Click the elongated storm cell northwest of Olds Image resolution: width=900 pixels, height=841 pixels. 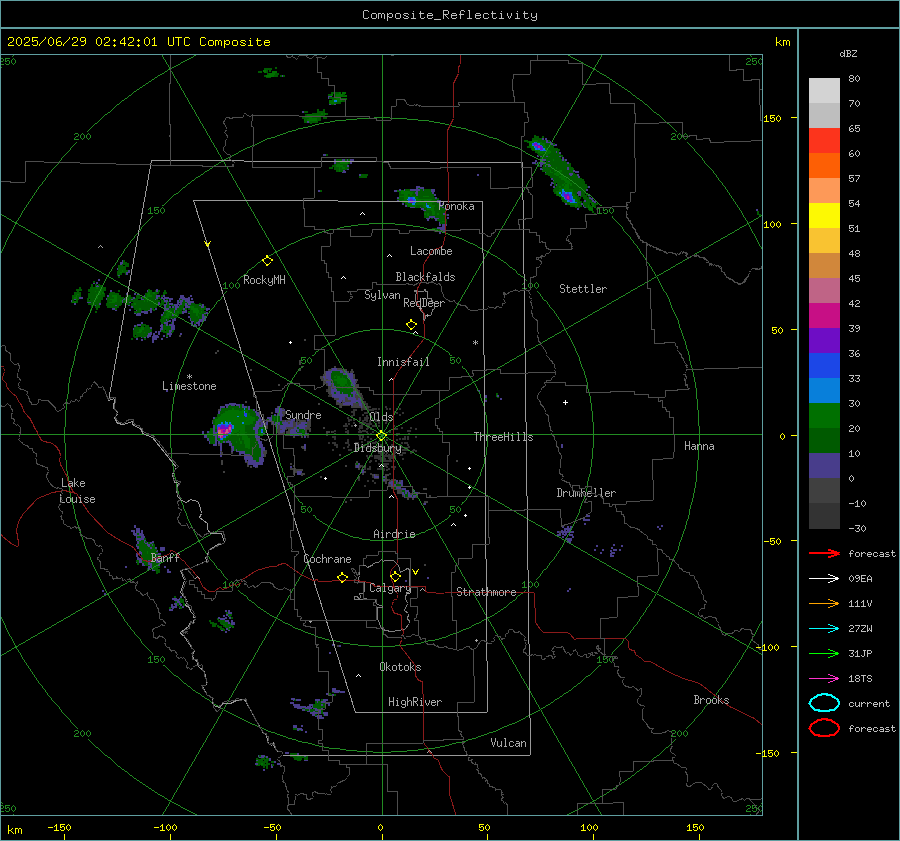coord(342,386)
